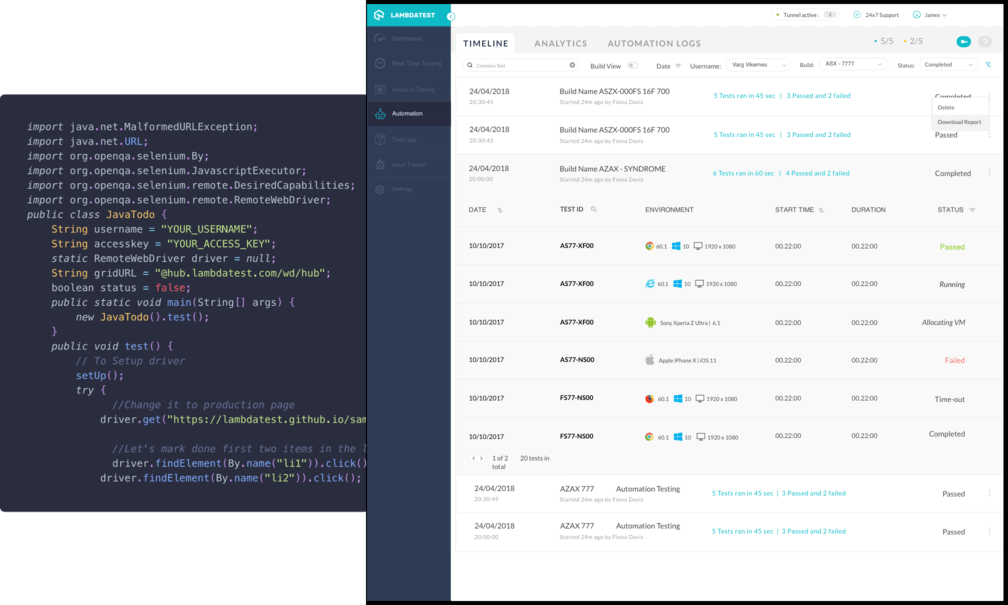The image size is (1008, 605).
Task: Toggle the Build View switch
Action: click(x=632, y=66)
